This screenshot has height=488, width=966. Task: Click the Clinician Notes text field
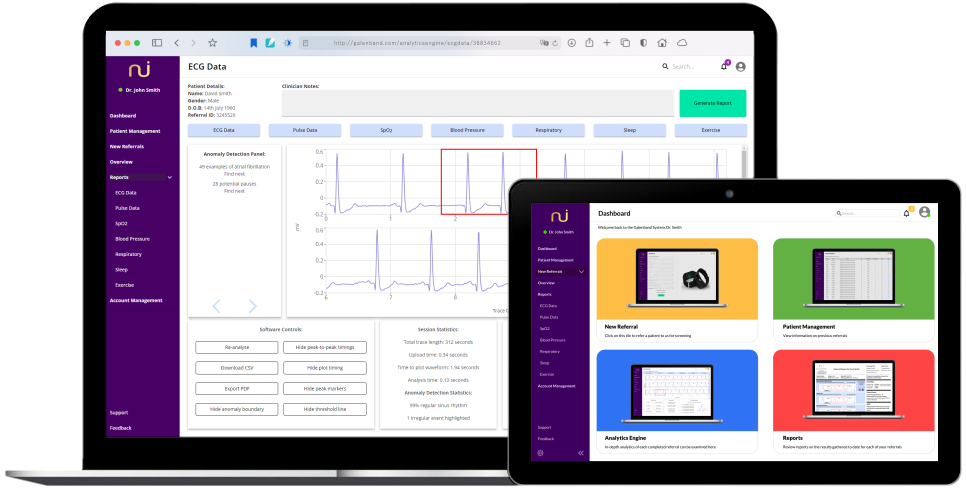[475, 103]
